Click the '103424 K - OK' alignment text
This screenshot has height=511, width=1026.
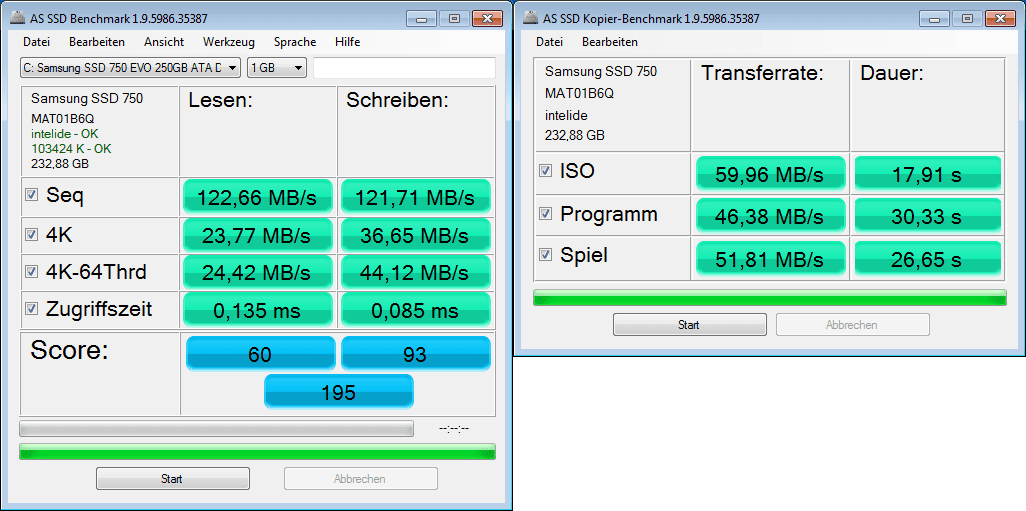(x=71, y=149)
